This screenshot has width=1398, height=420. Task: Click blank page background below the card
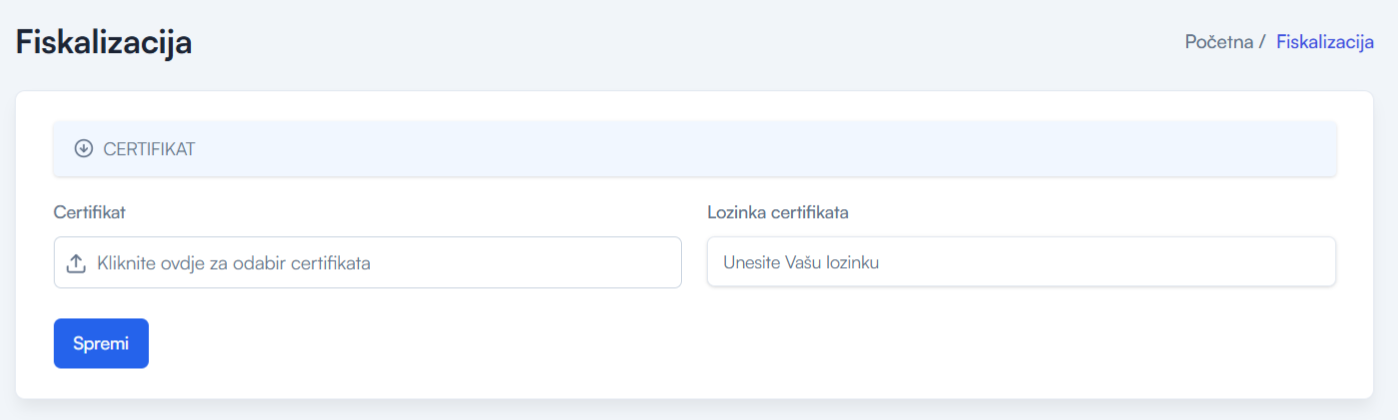coord(700,410)
